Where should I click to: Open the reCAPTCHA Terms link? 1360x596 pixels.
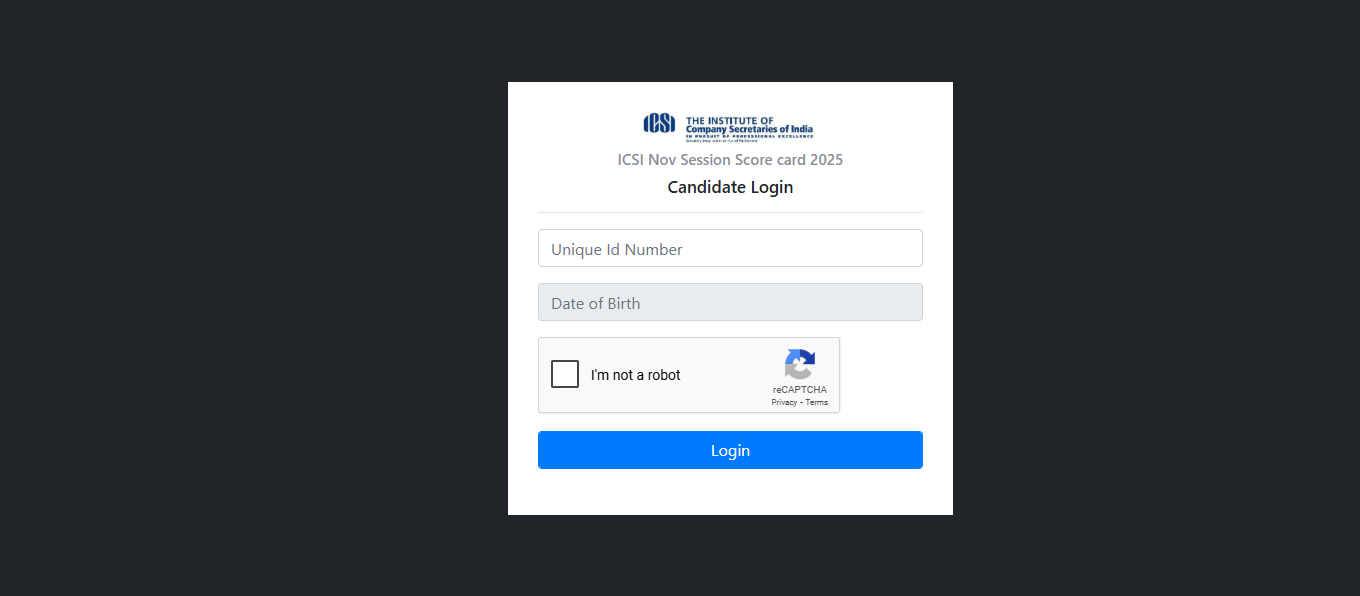817,402
